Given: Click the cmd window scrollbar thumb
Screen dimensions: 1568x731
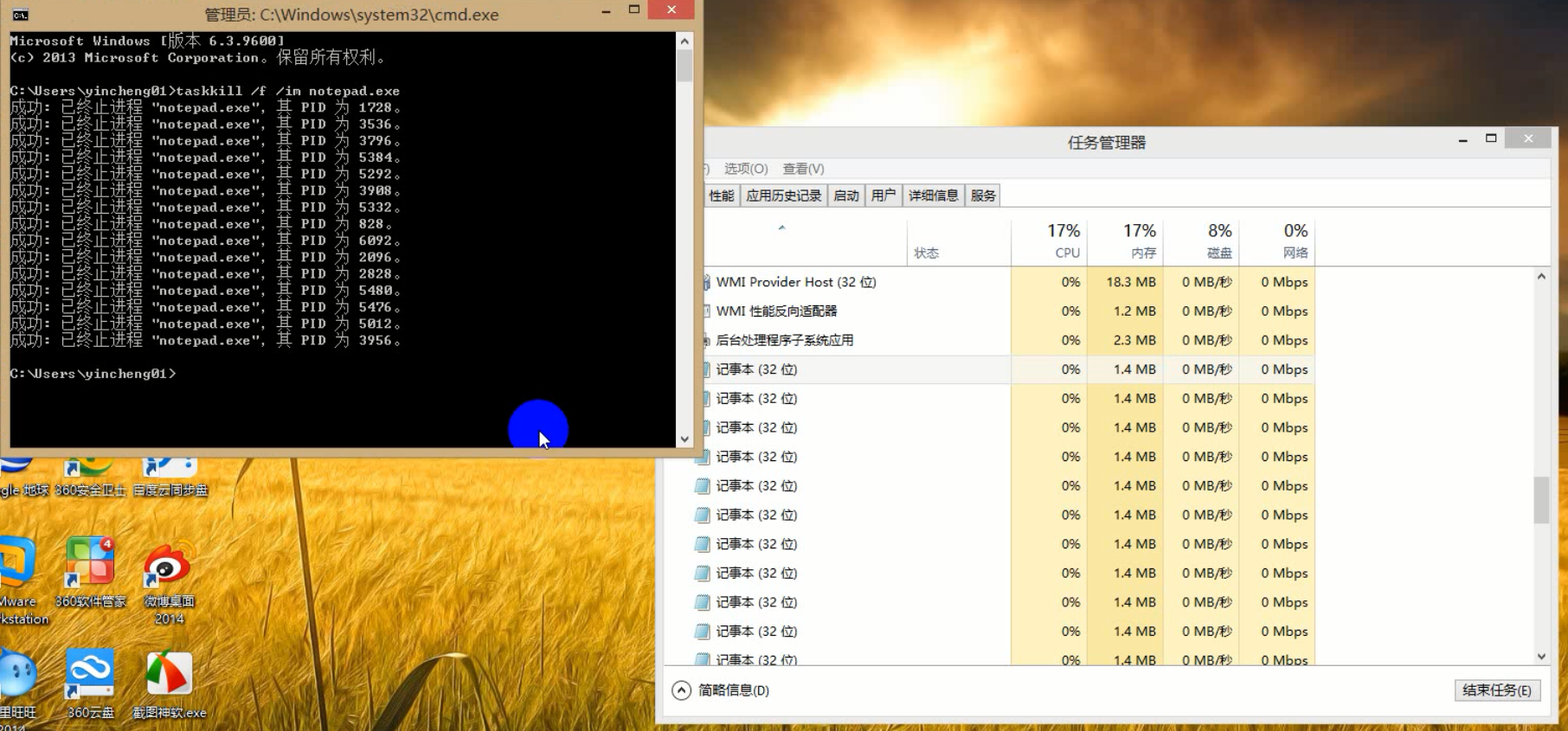Looking at the screenshot, I should click(x=684, y=66).
